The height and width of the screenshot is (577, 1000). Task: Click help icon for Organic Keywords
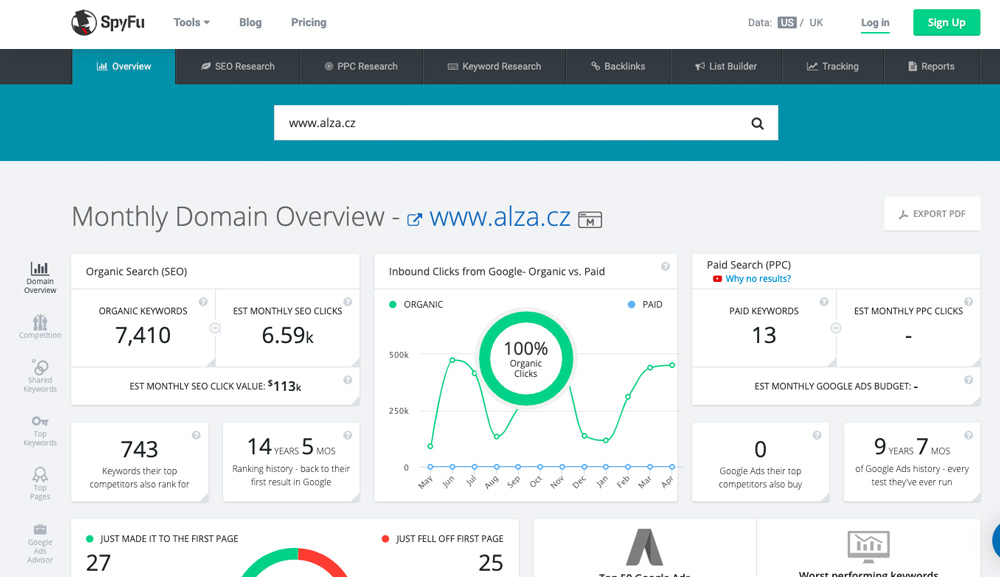tap(203, 302)
